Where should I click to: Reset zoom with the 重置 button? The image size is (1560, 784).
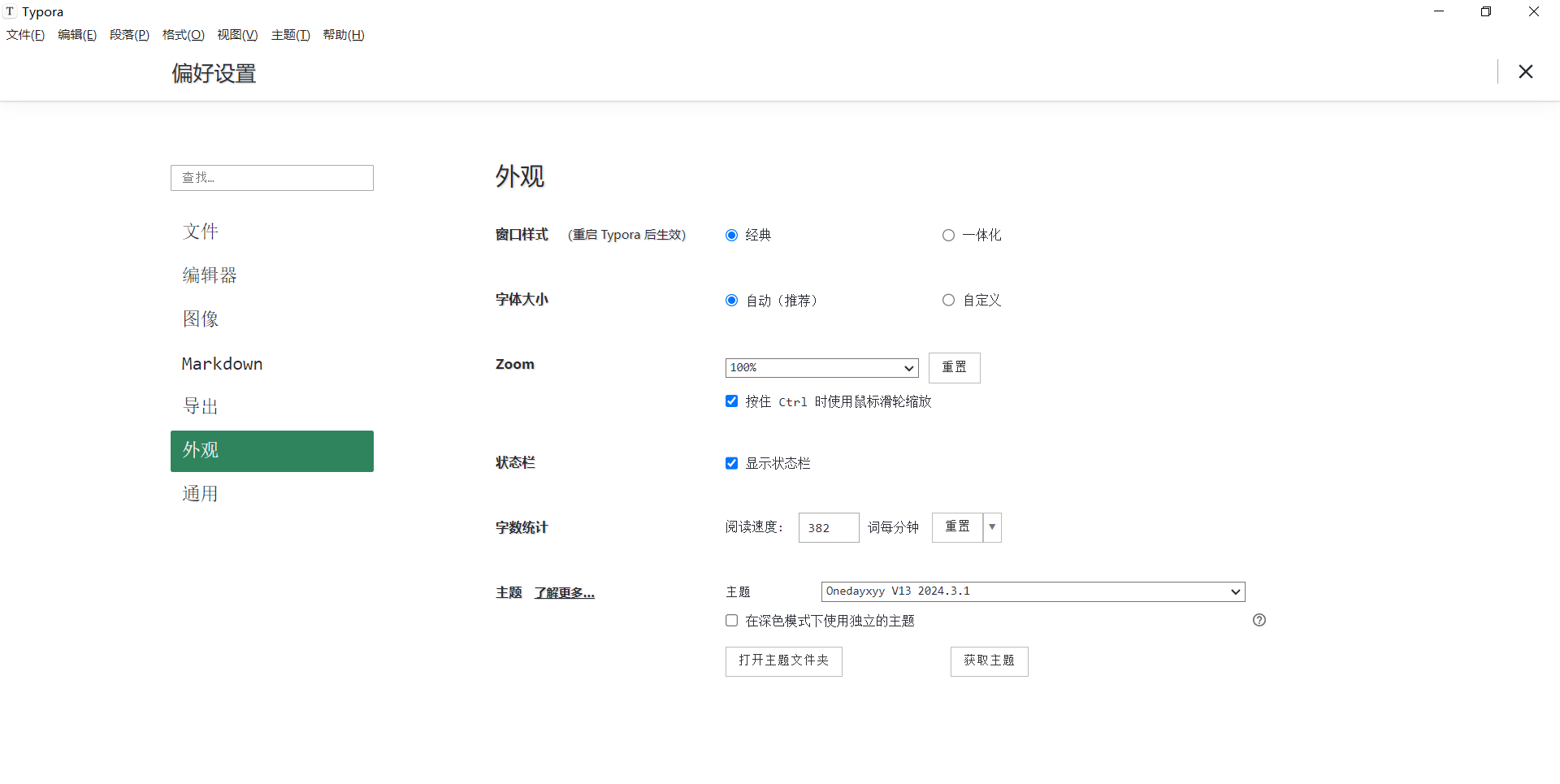click(x=954, y=367)
